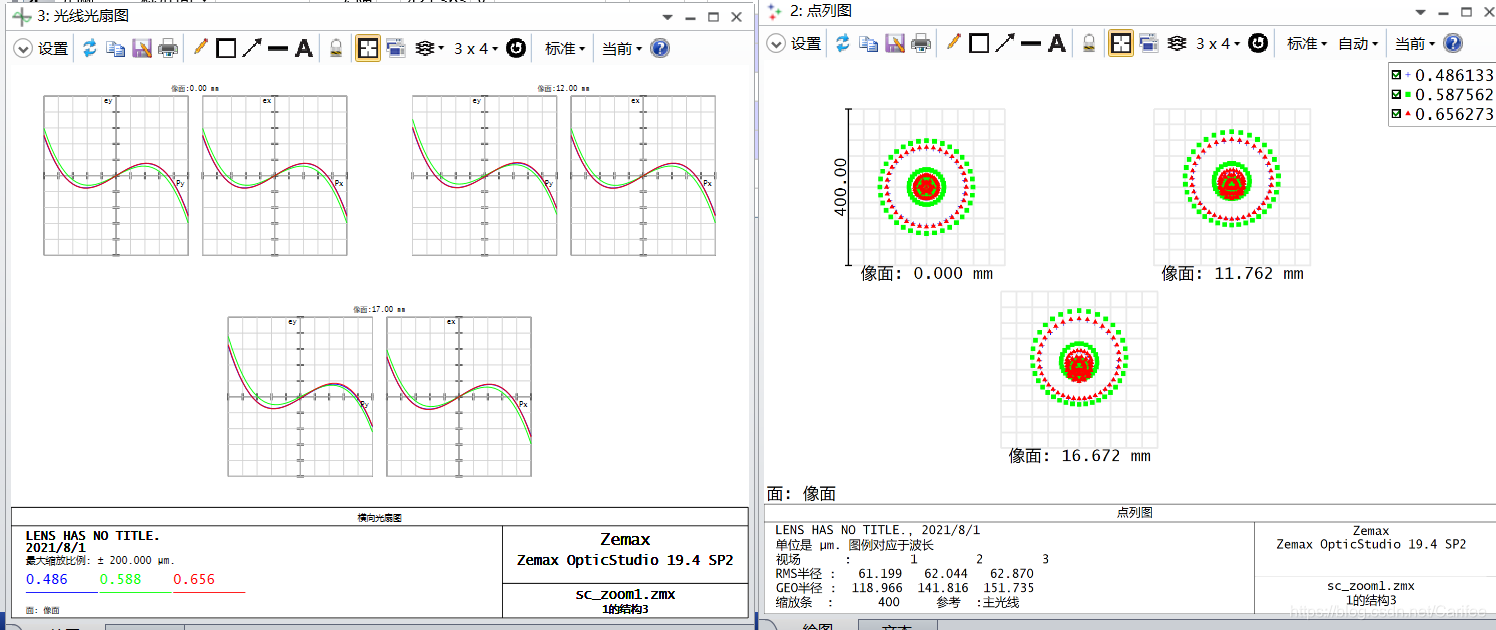Click window overlay icon in spot diagram toolbar

point(1149,44)
